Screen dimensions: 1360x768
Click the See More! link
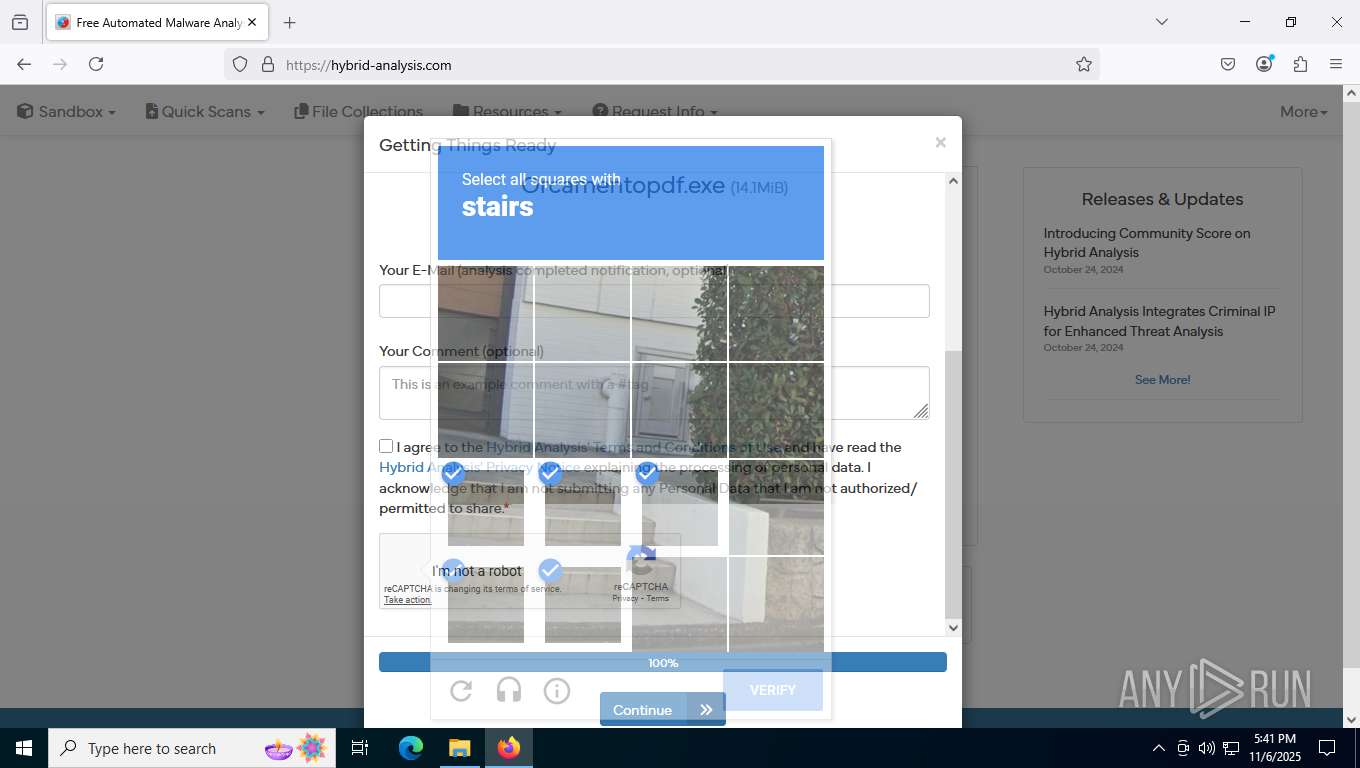(1162, 380)
